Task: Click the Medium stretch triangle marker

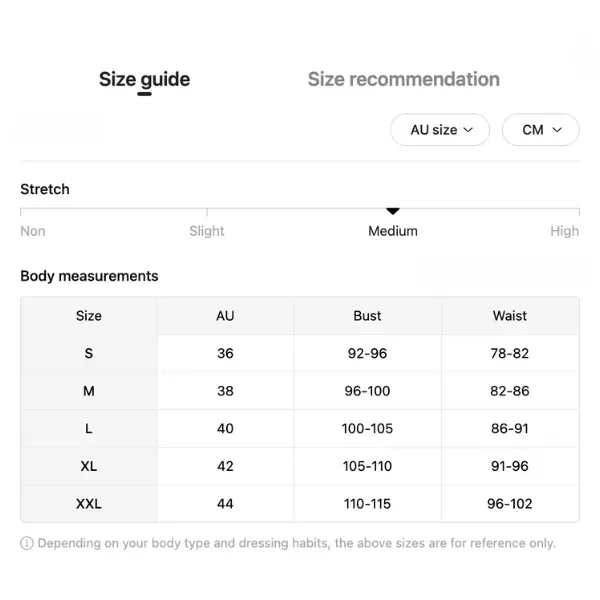Action: tap(393, 211)
